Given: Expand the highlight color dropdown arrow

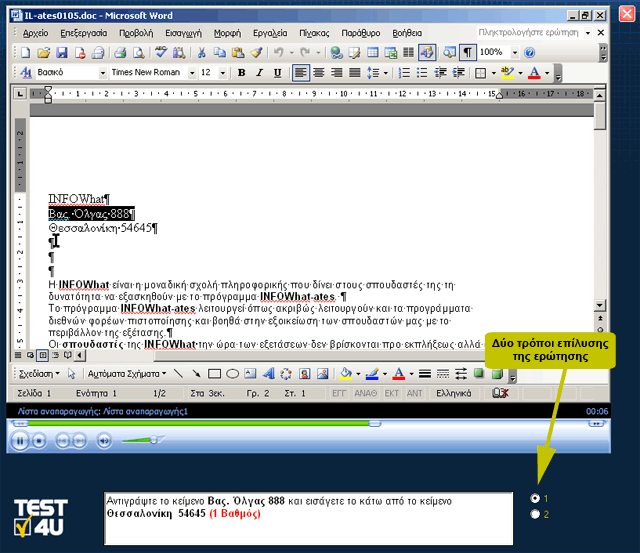Looking at the screenshot, I should 520,73.
